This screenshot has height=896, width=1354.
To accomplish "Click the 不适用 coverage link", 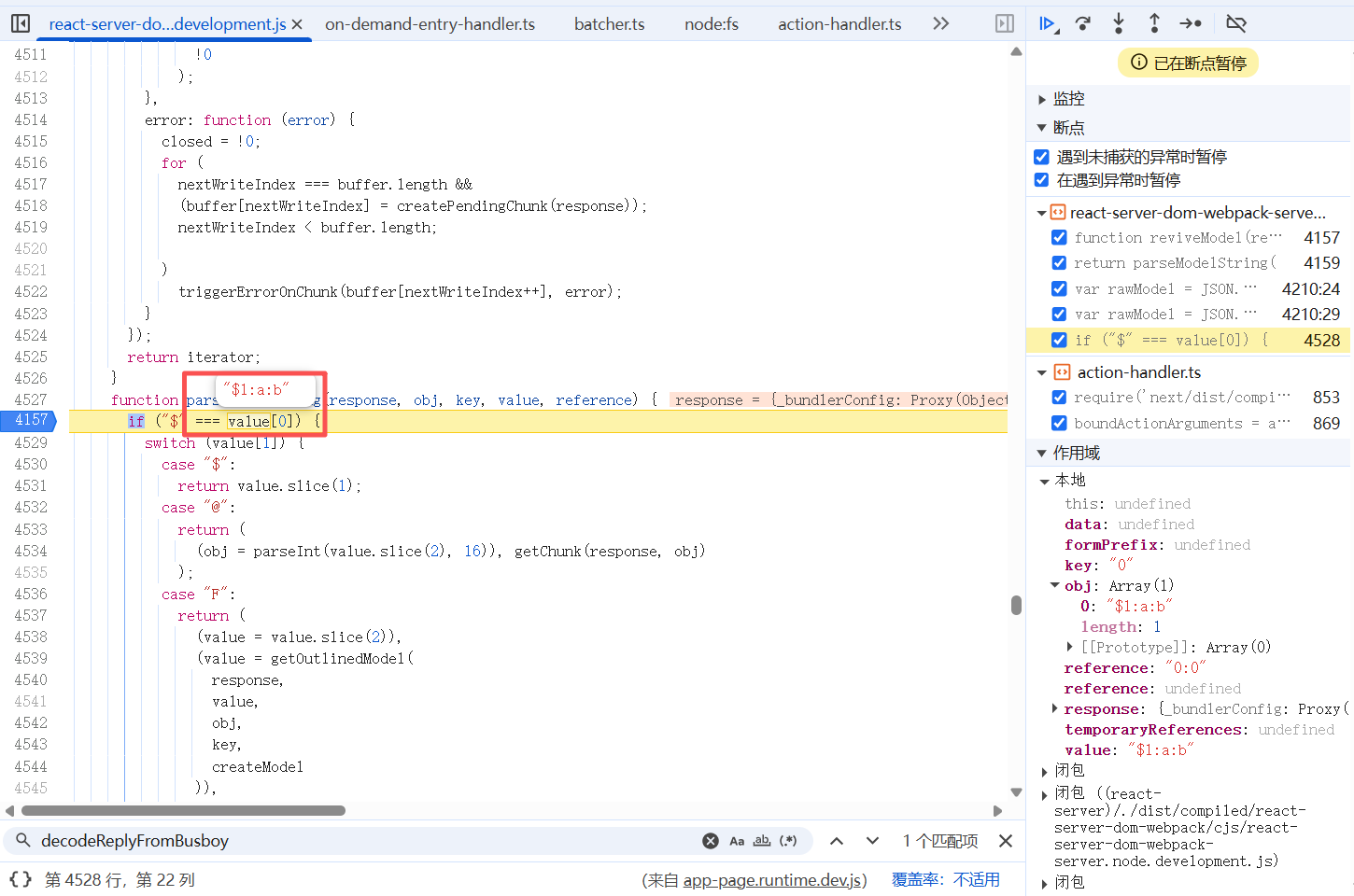I will coord(976,880).
